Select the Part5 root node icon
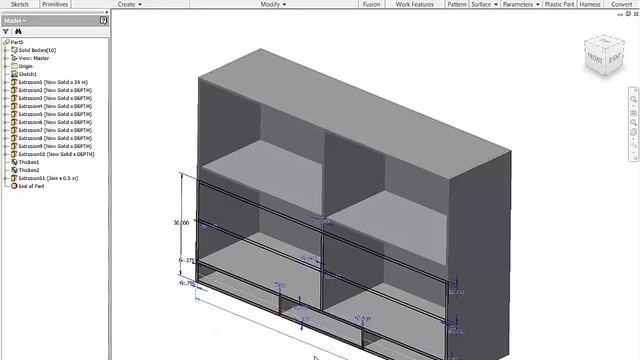 (x=6, y=42)
